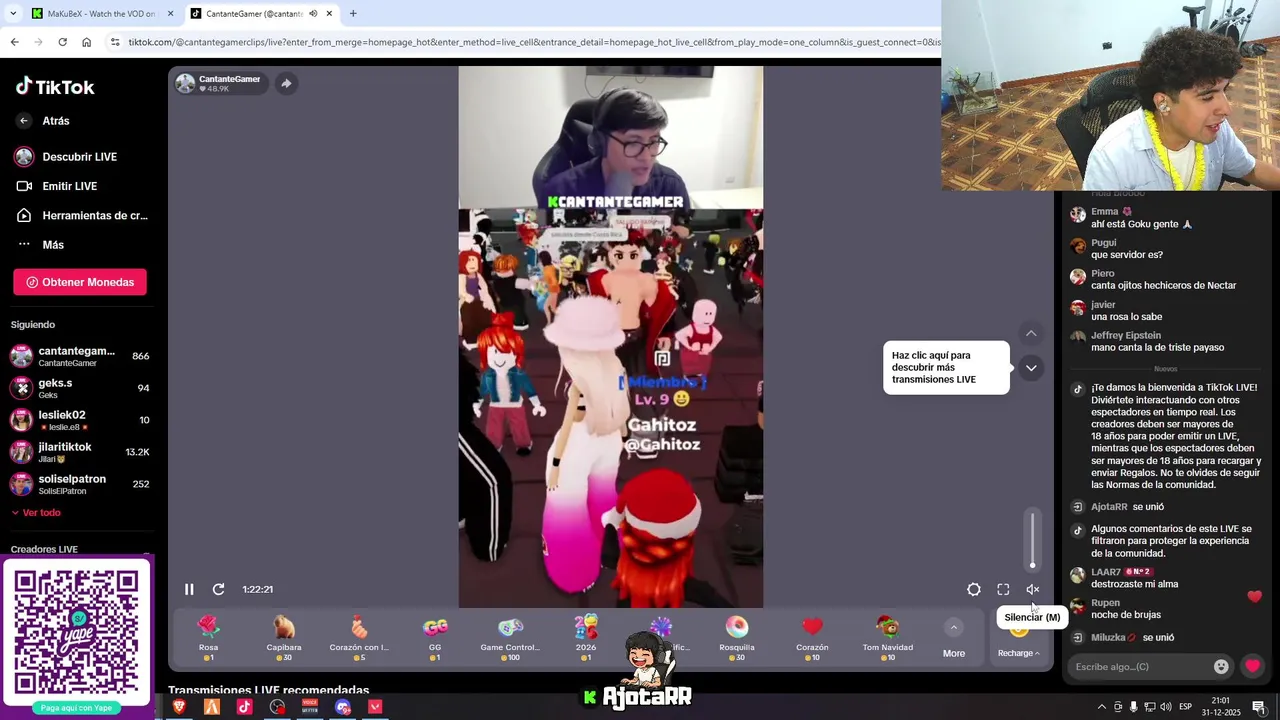This screenshot has width=1280, height=720.
Task: Open Brave browser from taskbar
Action: coord(179,707)
